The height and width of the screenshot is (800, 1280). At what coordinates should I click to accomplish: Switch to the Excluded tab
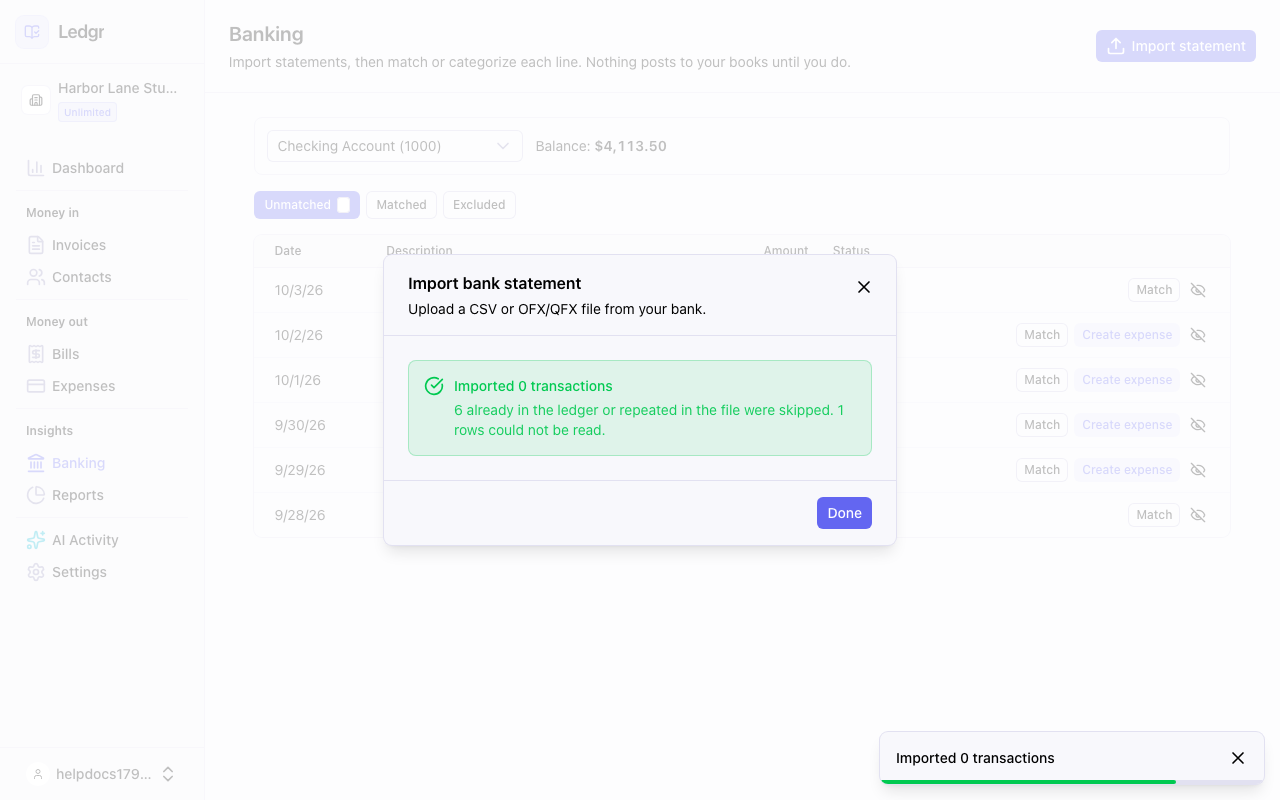click(x=479, y=205)
